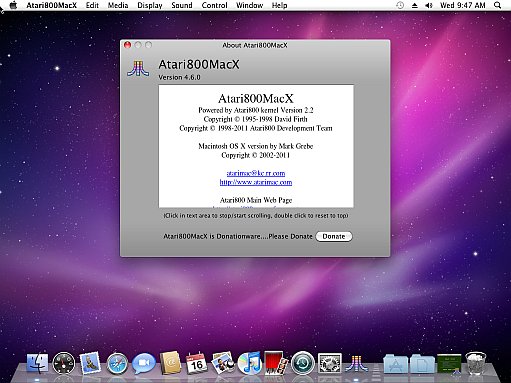Open the www.atarimac.com link
This screenshot has width=511, height=383.
[256, 182]
